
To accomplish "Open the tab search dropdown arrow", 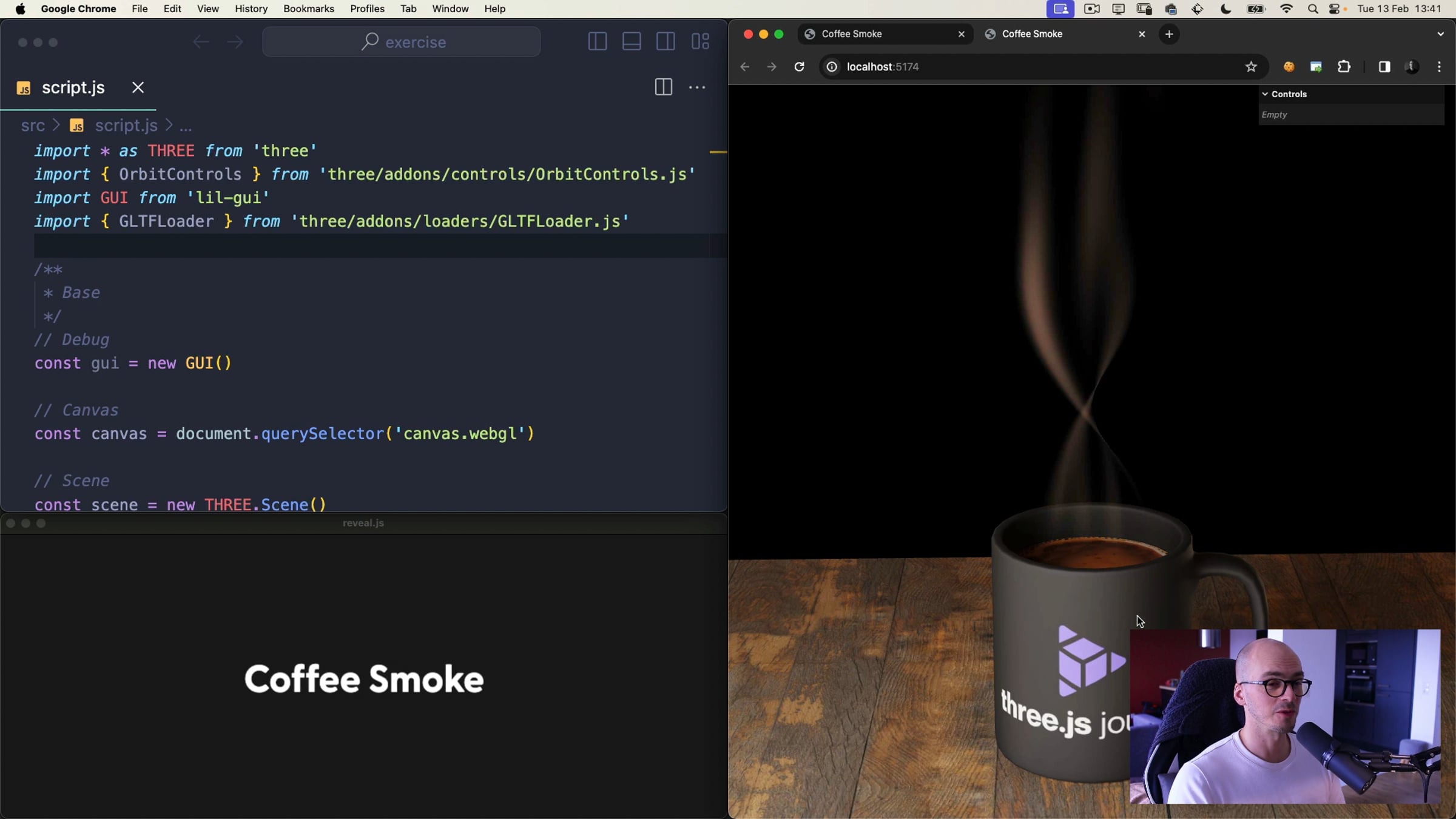I will (x=1440, y=34).
